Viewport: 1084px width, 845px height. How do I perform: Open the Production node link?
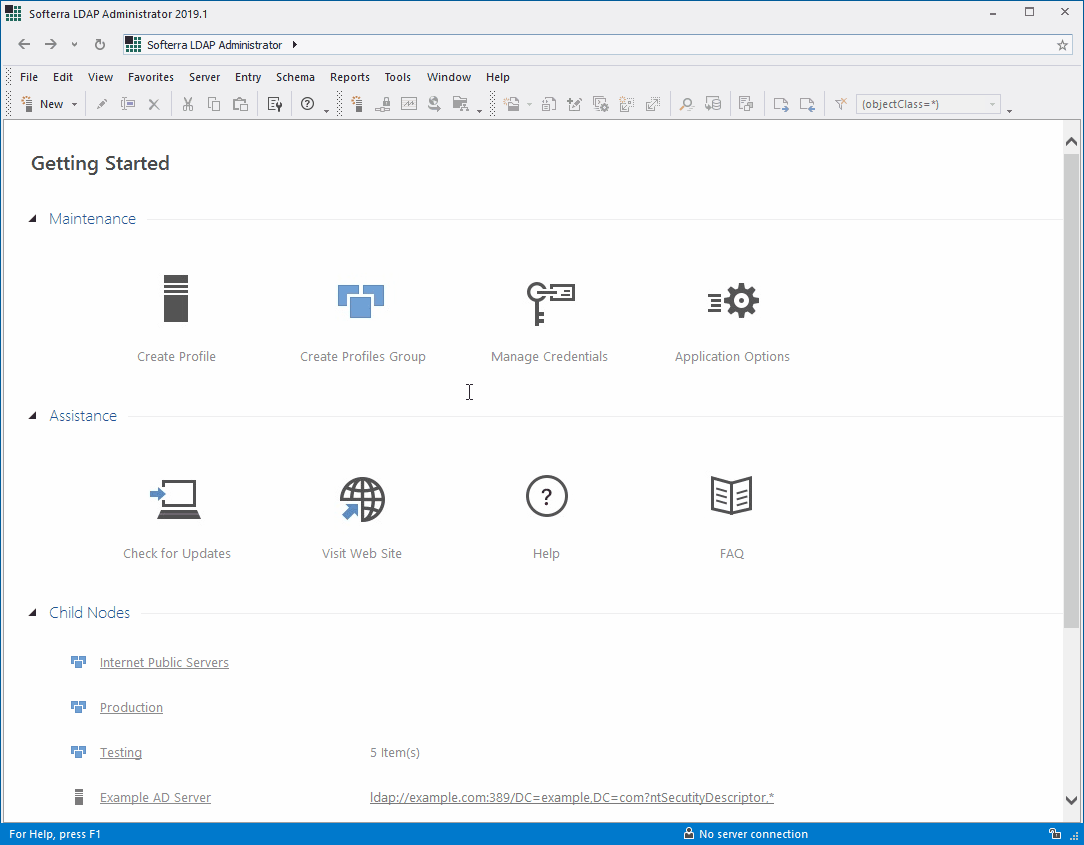coord(131,707)
